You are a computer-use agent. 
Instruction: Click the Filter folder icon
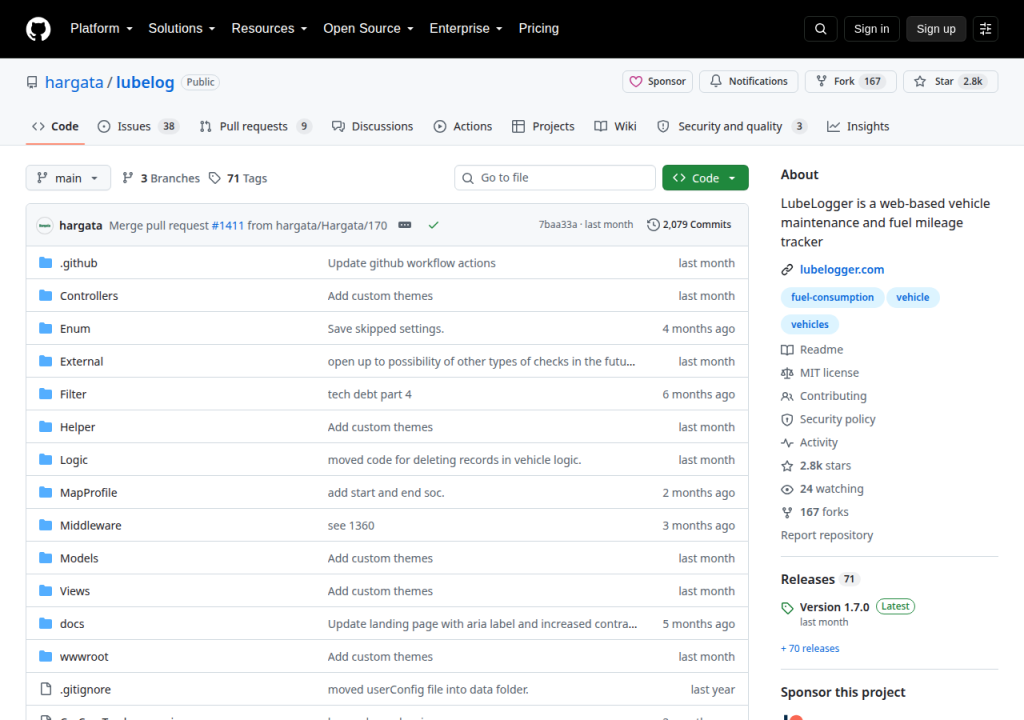(x=45, y=394)
